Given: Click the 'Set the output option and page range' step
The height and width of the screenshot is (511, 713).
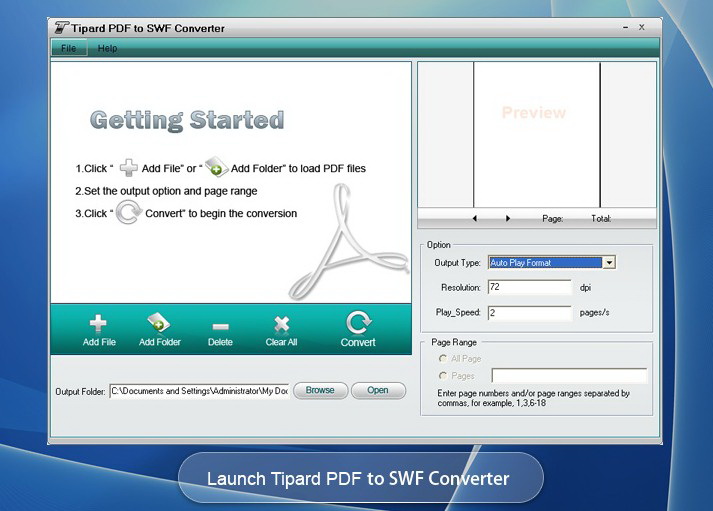Looking at the screenshot, I should (x=166, y=191).
